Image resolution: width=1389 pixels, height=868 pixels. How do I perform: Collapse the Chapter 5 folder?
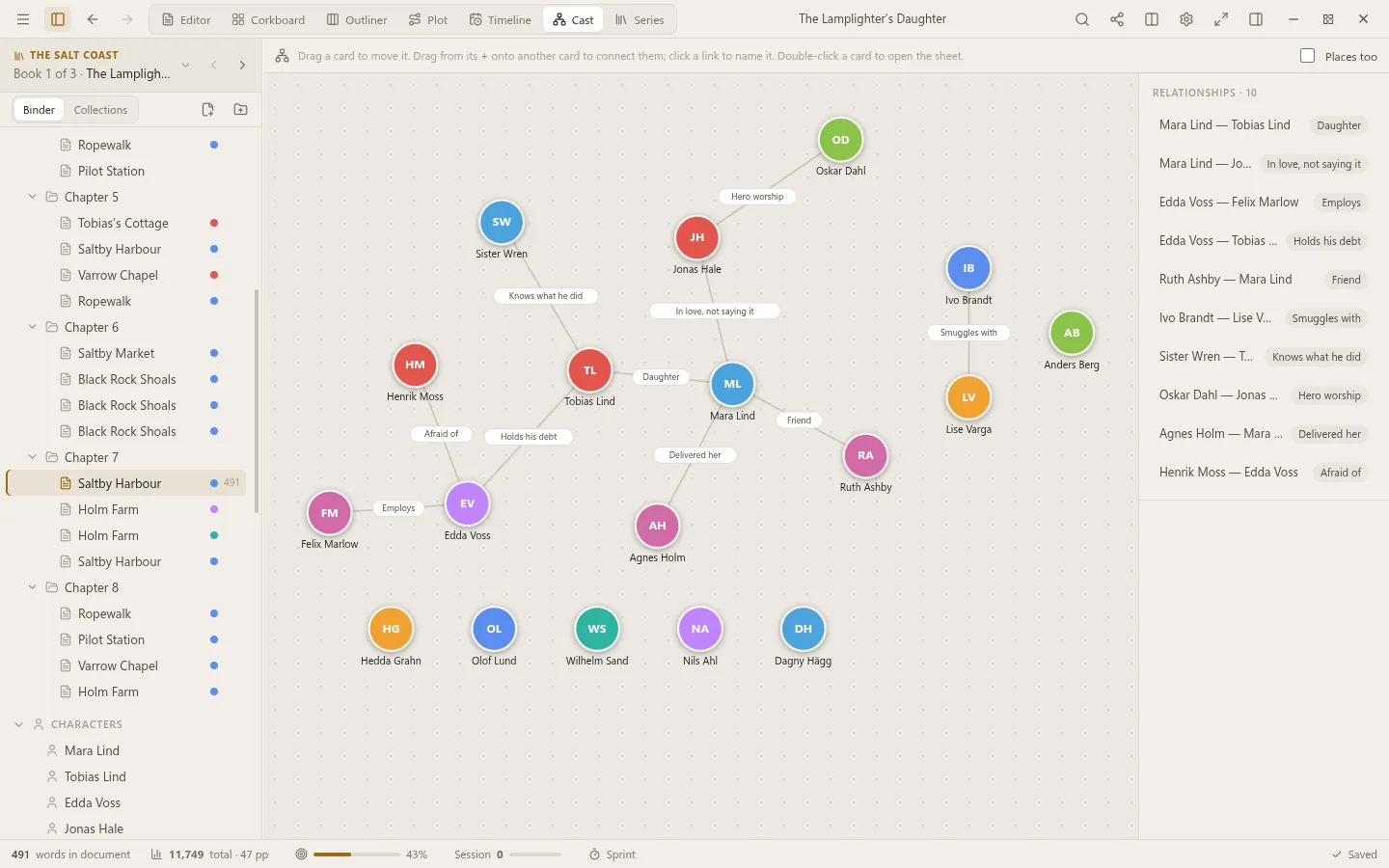pyautogui.click(x=32, y=197)
